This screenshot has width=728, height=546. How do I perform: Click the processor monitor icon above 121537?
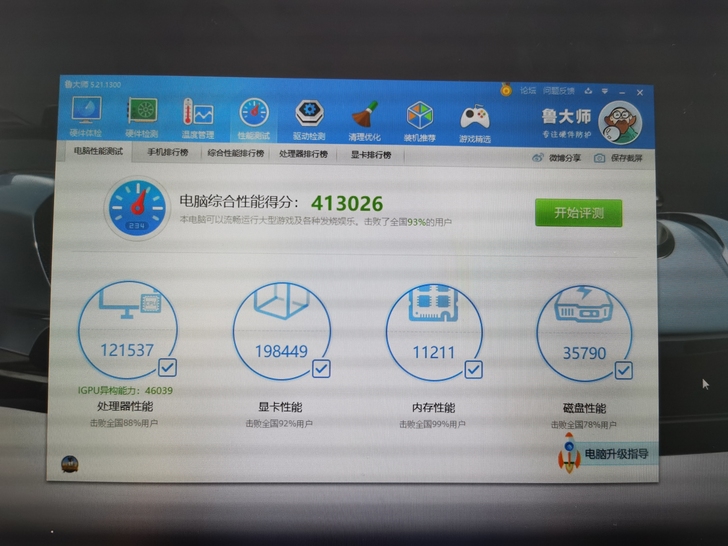(x=129, y=302)
